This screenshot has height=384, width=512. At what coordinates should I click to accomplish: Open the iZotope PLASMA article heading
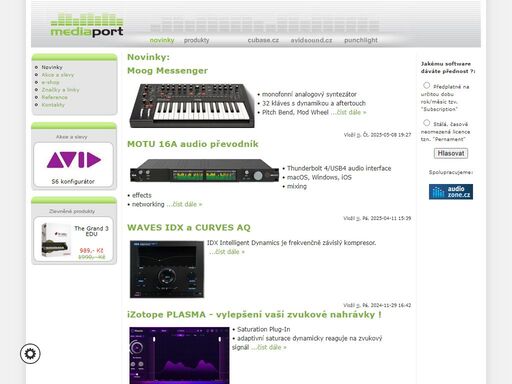[254, 315]
